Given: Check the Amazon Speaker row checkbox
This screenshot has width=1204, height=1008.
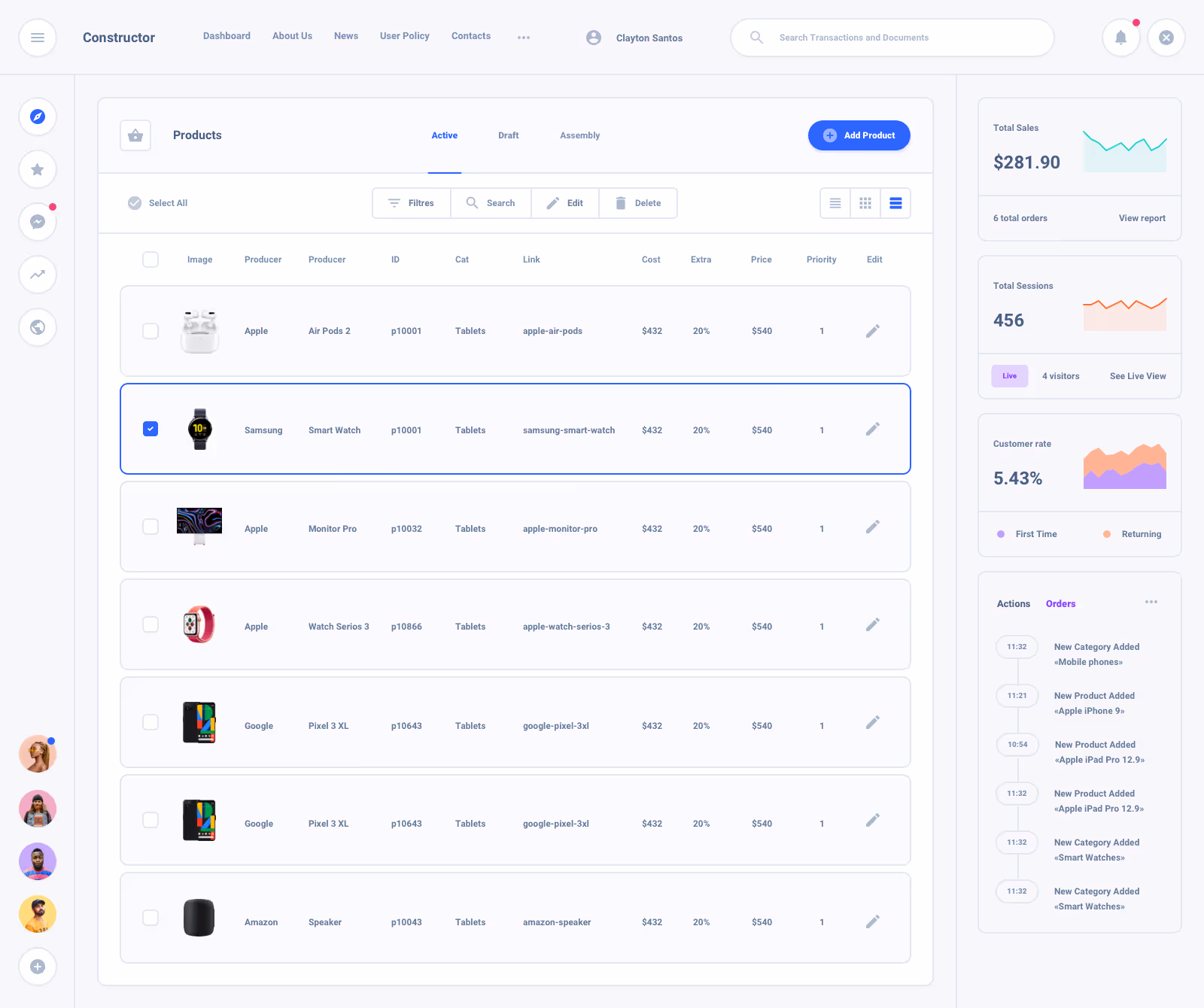Looking at the screenshot, I should pos(150,918).
